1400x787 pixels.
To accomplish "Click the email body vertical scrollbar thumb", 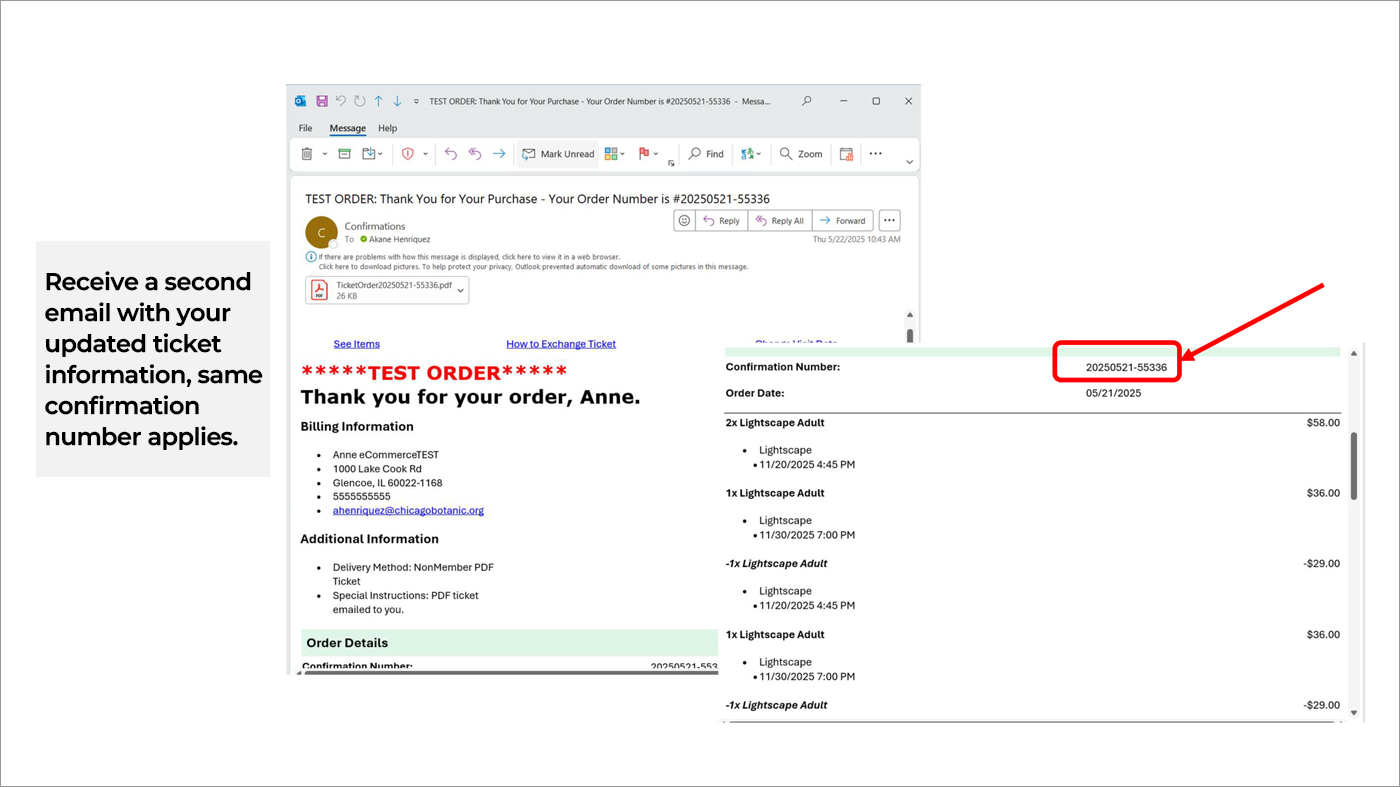I will (x=909, y=335).
